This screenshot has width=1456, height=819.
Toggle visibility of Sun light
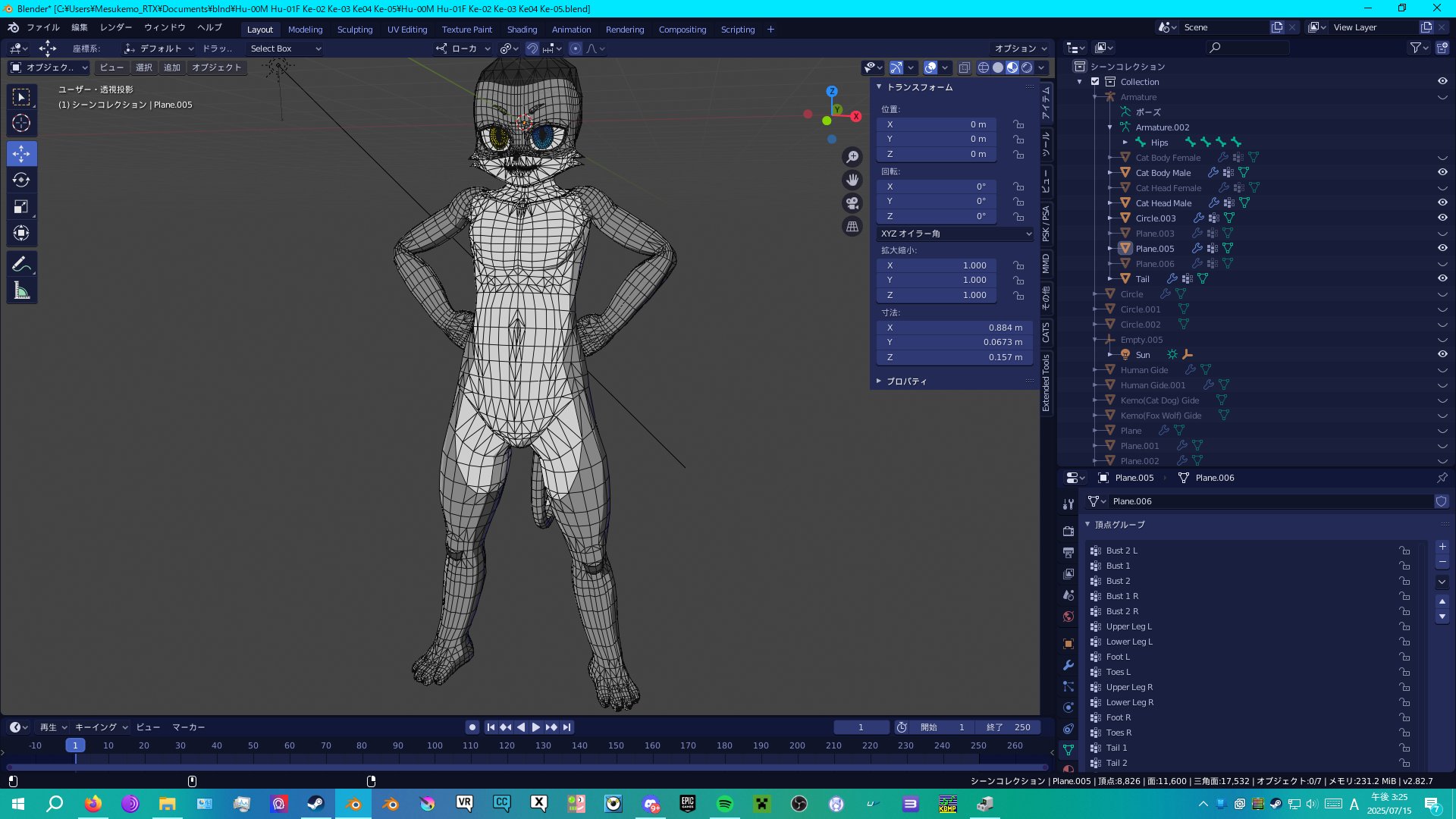pyautogui.click(x=1442, y=354)
